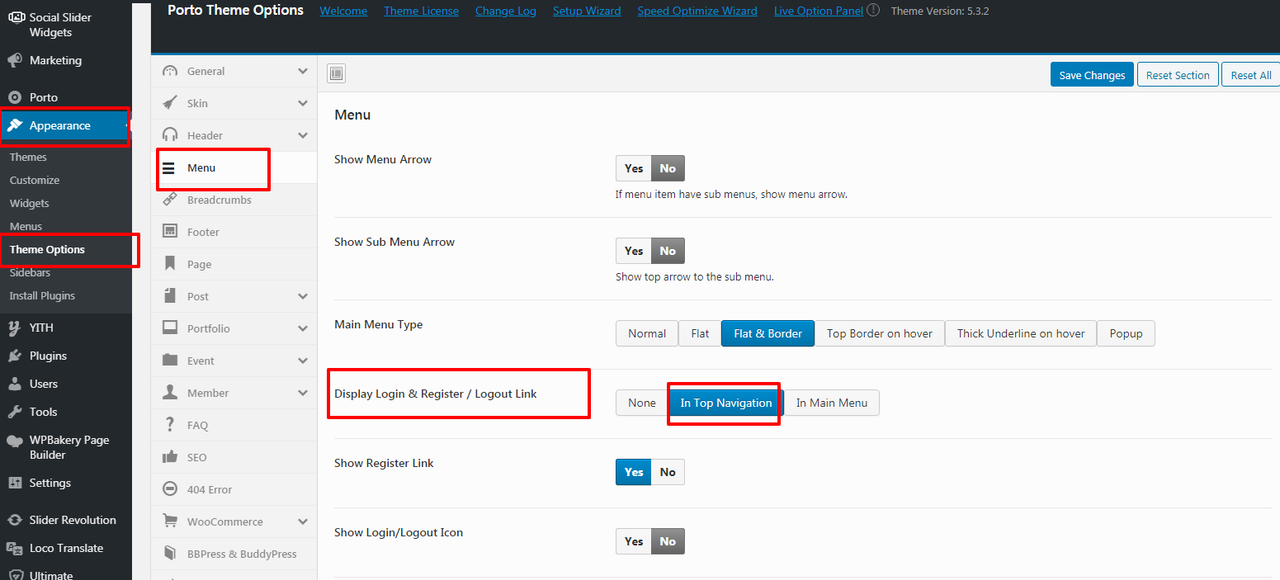
Task: Click the Tools wrench icon
Action: pos(14,411)
